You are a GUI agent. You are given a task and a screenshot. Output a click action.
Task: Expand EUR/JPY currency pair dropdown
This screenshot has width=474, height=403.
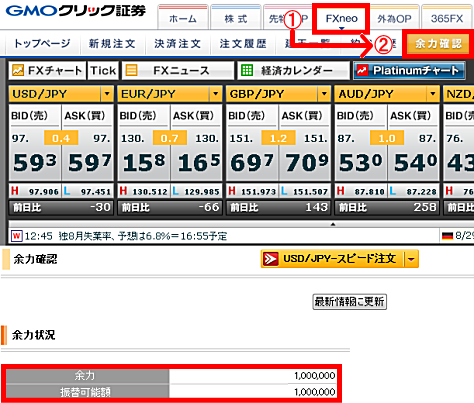tap(216, 94)
